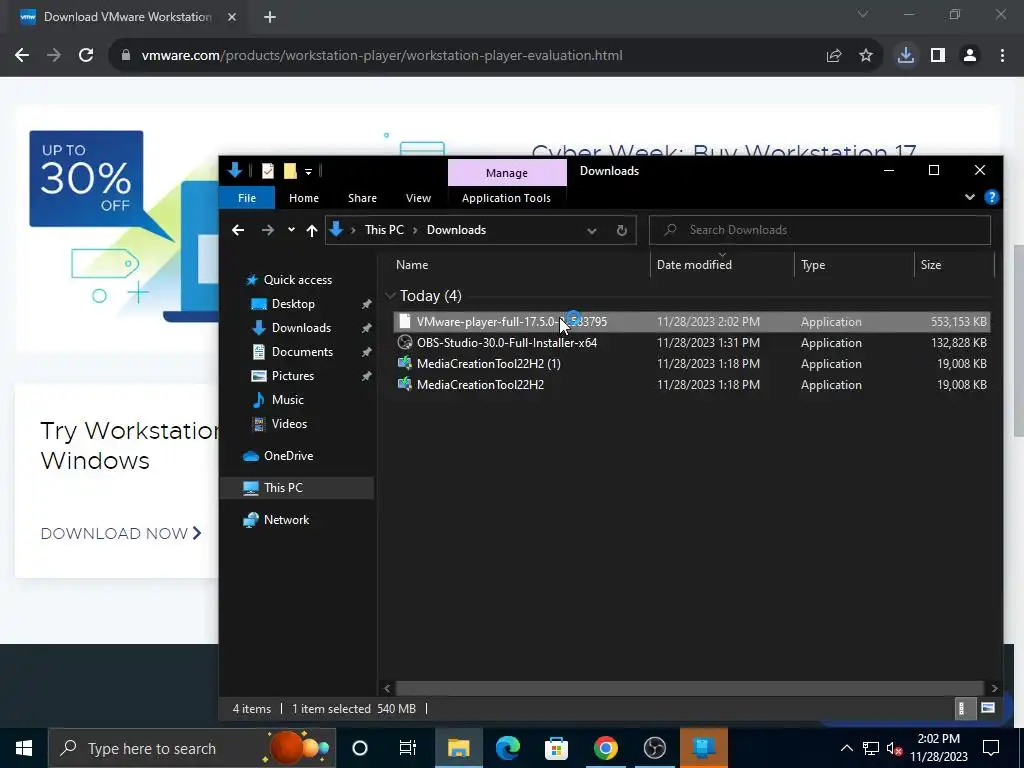Open the File tab in Explorer
Viewport: 1024px width, 768px height.
(x=247, y=198)
